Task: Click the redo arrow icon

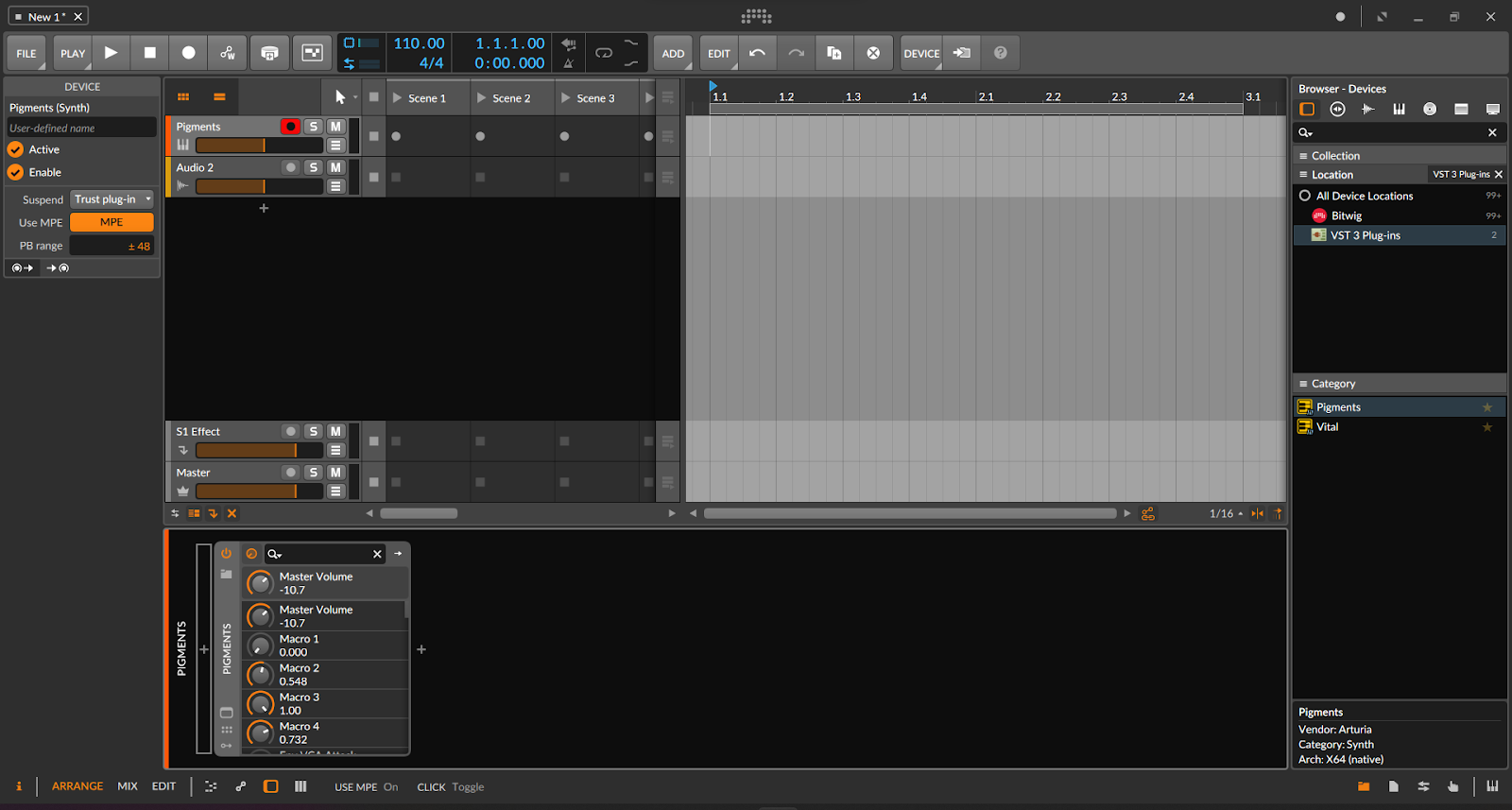Action: [x=796, y=53]
